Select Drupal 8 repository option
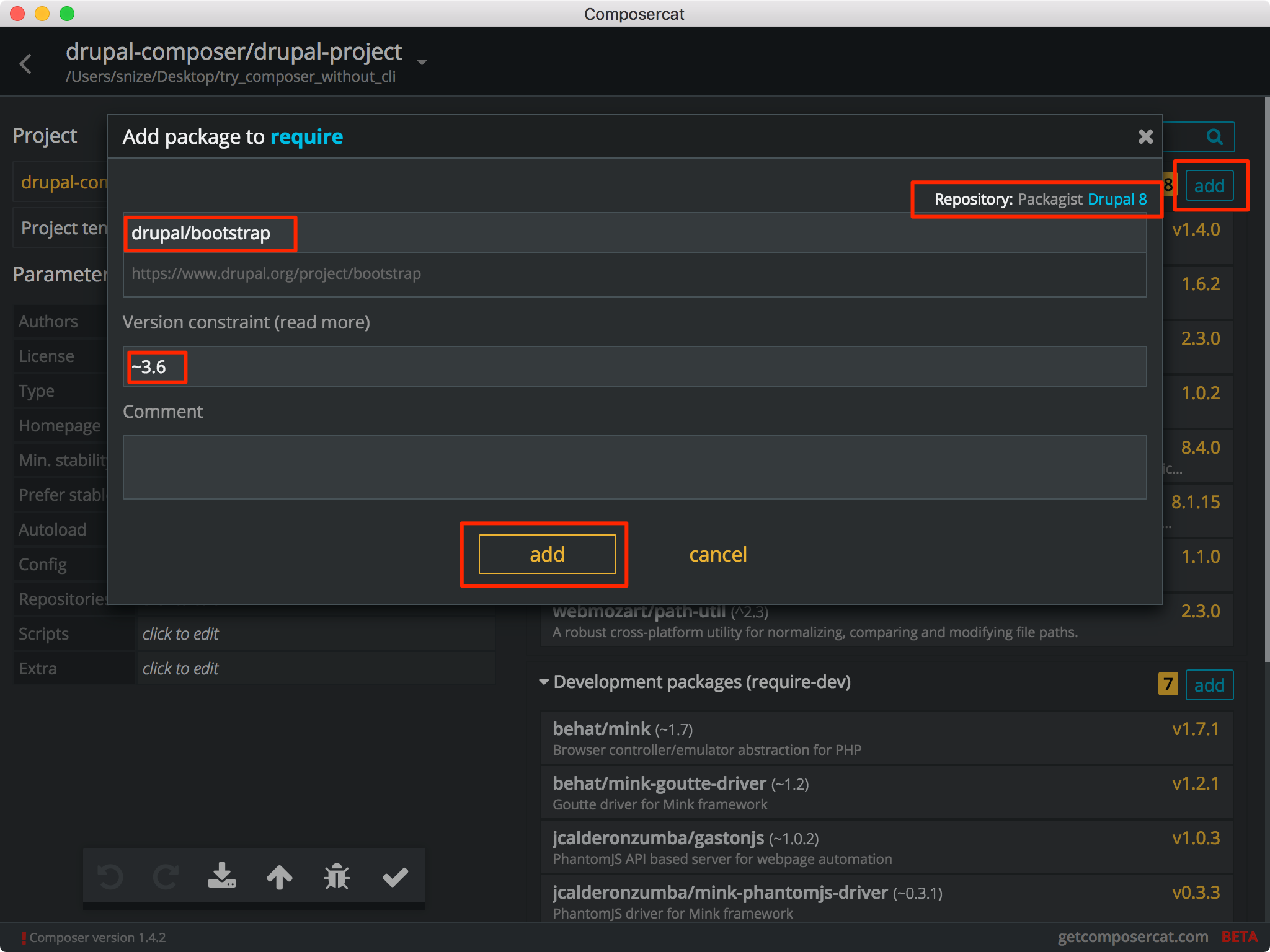 (x=1117, y=199)
